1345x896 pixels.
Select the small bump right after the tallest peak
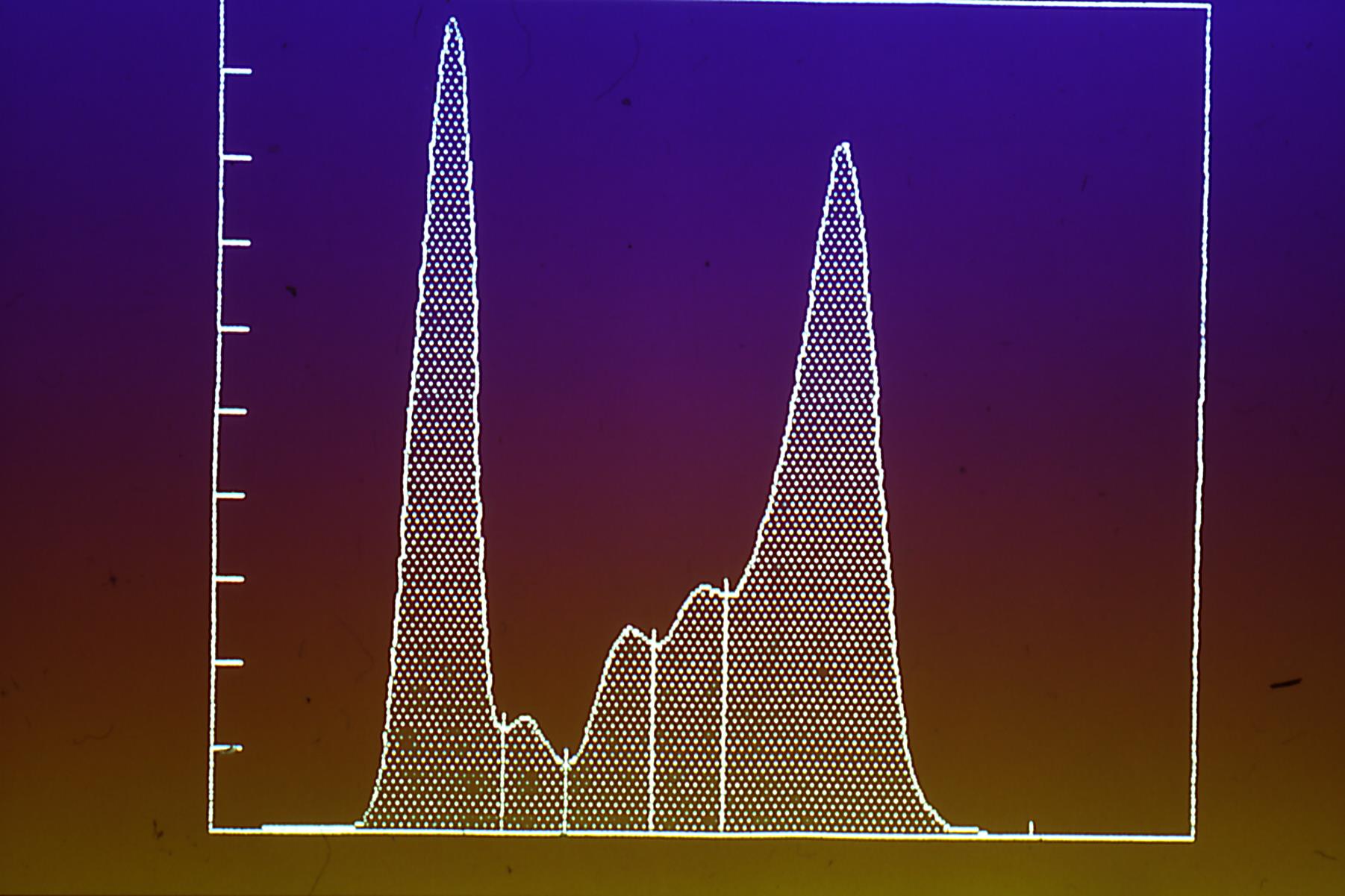click(526, 720)
